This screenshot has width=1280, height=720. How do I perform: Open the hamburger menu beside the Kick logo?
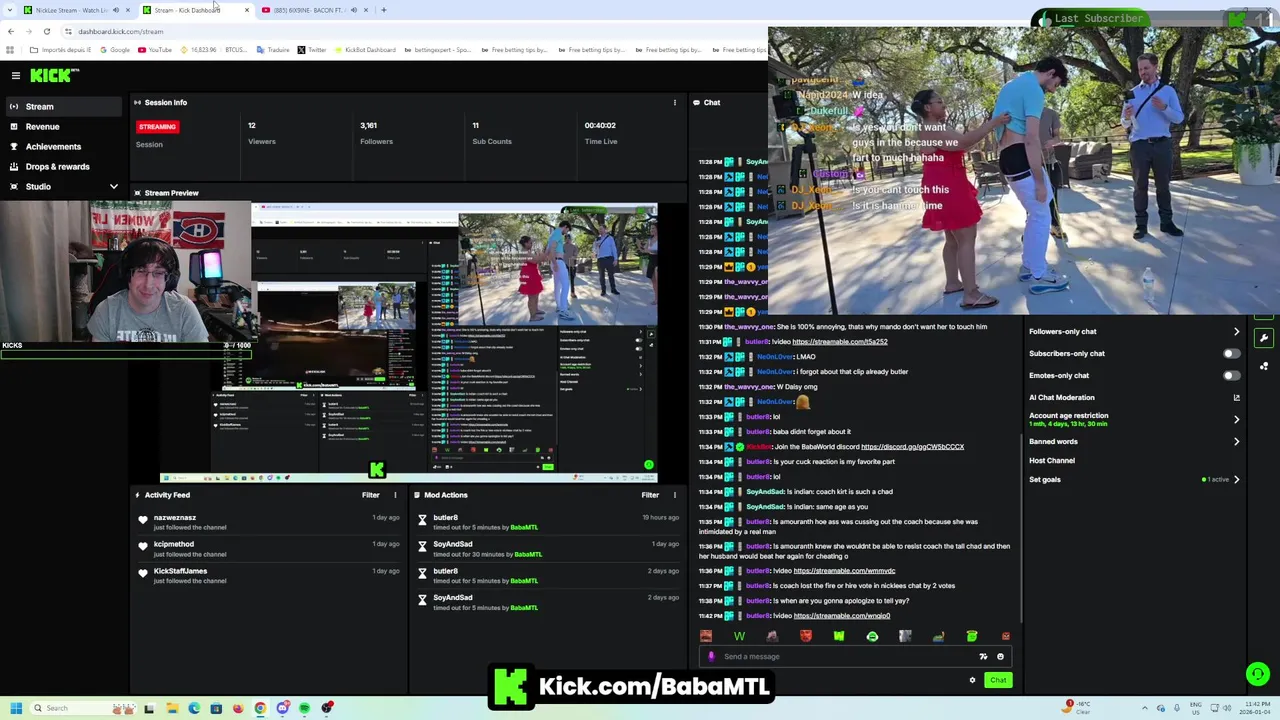pos(16,75)
